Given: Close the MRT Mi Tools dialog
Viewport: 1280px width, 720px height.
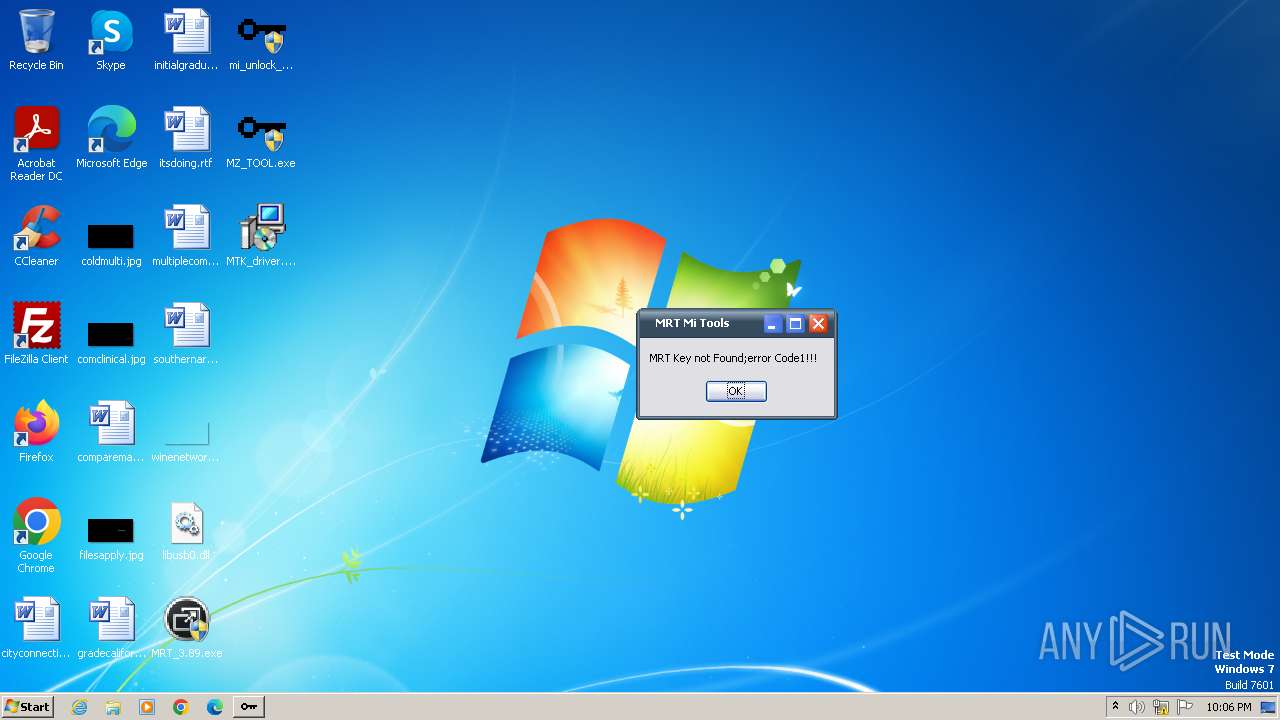Looking at the screenshot, I should tap(818, 323).
